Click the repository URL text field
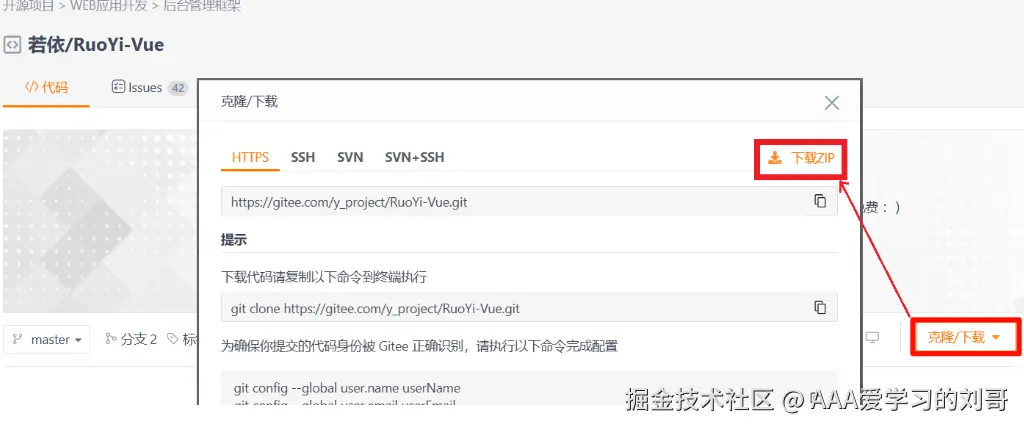The height and width of the screenshot is (429, 1024). pos(529,202)
